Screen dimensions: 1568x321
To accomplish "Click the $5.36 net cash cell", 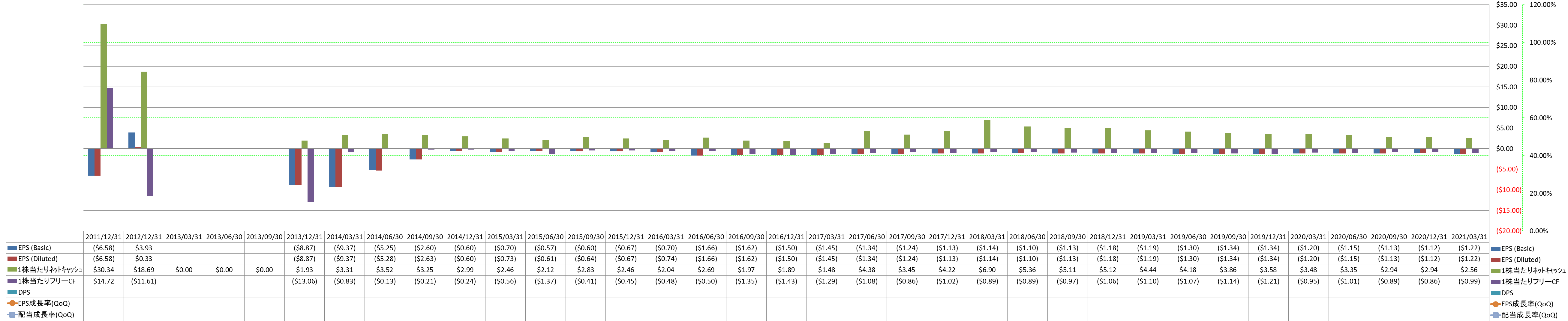I will 1027,270.
